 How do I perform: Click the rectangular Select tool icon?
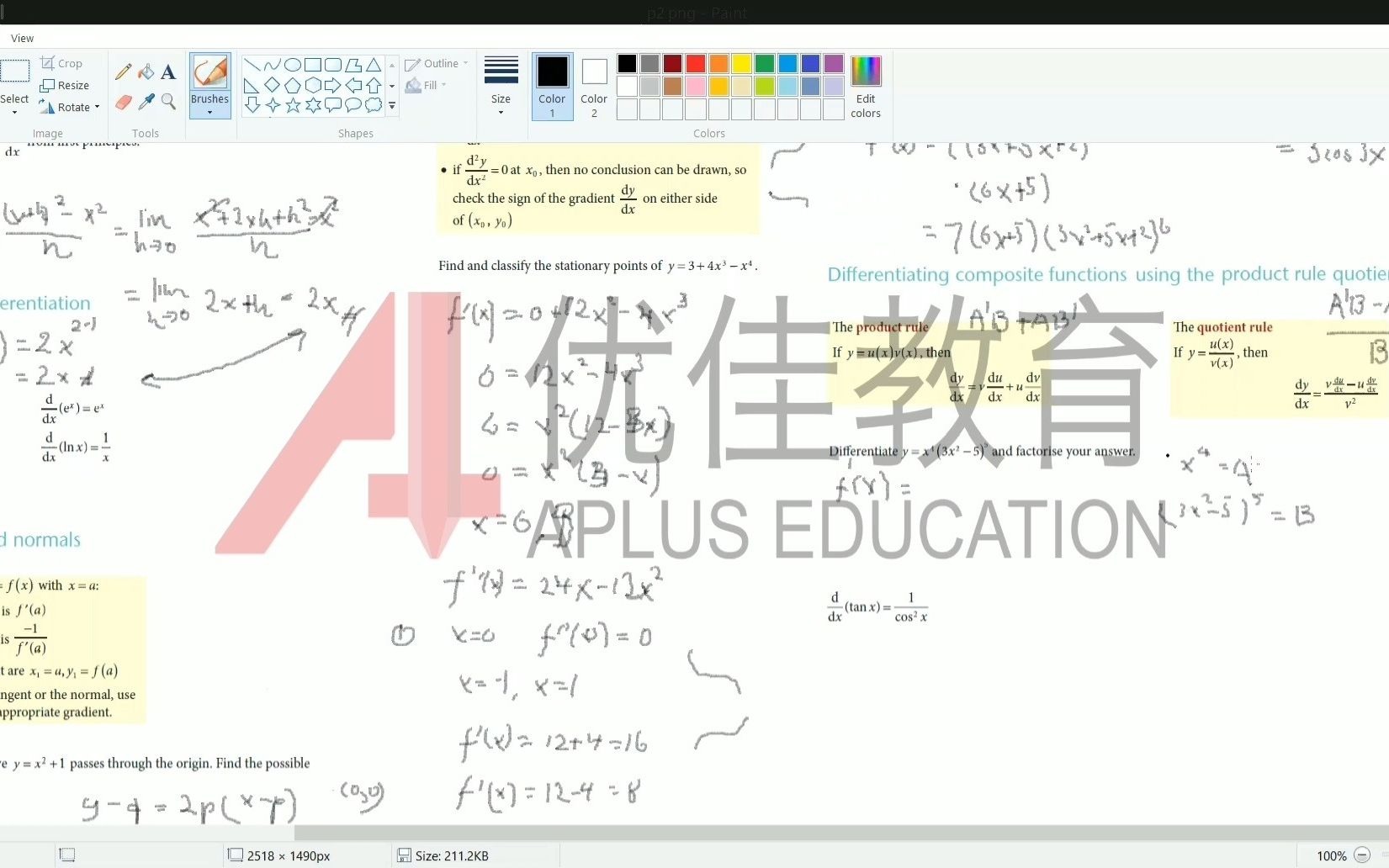pyautogui.click(x=14, y=71)
